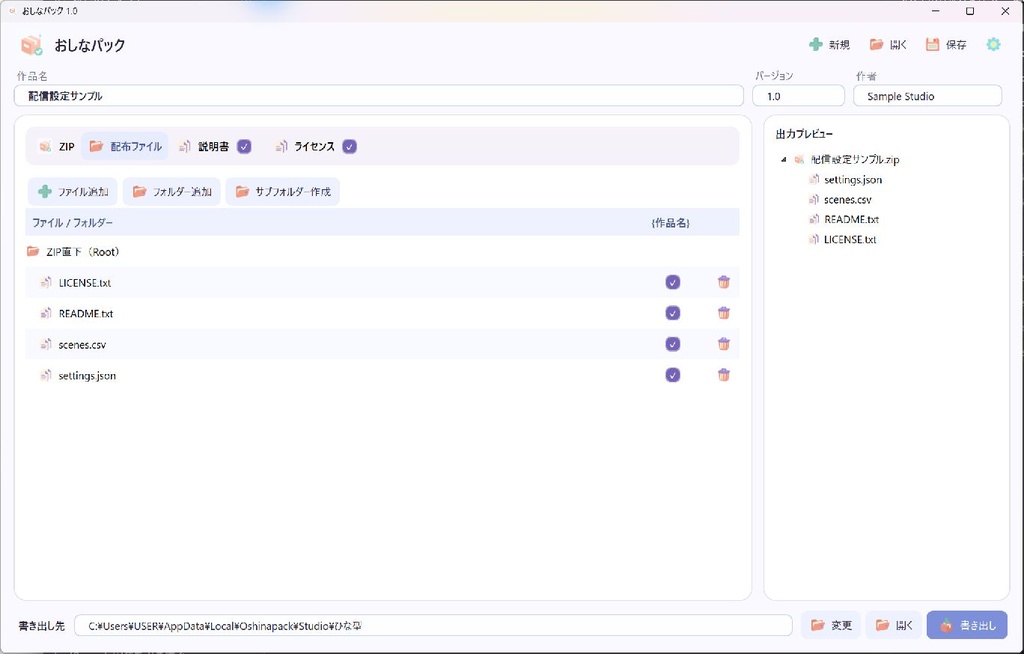The height and width of the screenshot is (654, 1024).
Task: Select scenes.csv in the file list
Action: click(x=382, y=344)
